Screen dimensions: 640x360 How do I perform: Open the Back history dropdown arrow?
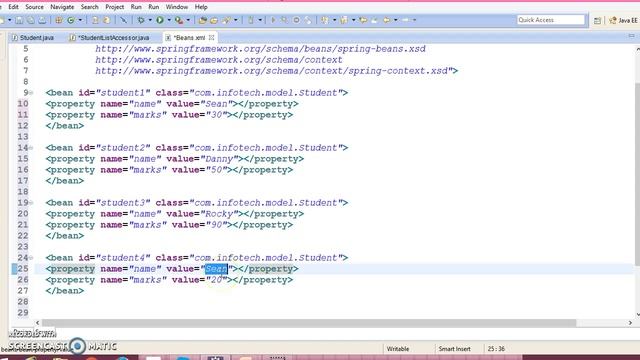point(396,20)
